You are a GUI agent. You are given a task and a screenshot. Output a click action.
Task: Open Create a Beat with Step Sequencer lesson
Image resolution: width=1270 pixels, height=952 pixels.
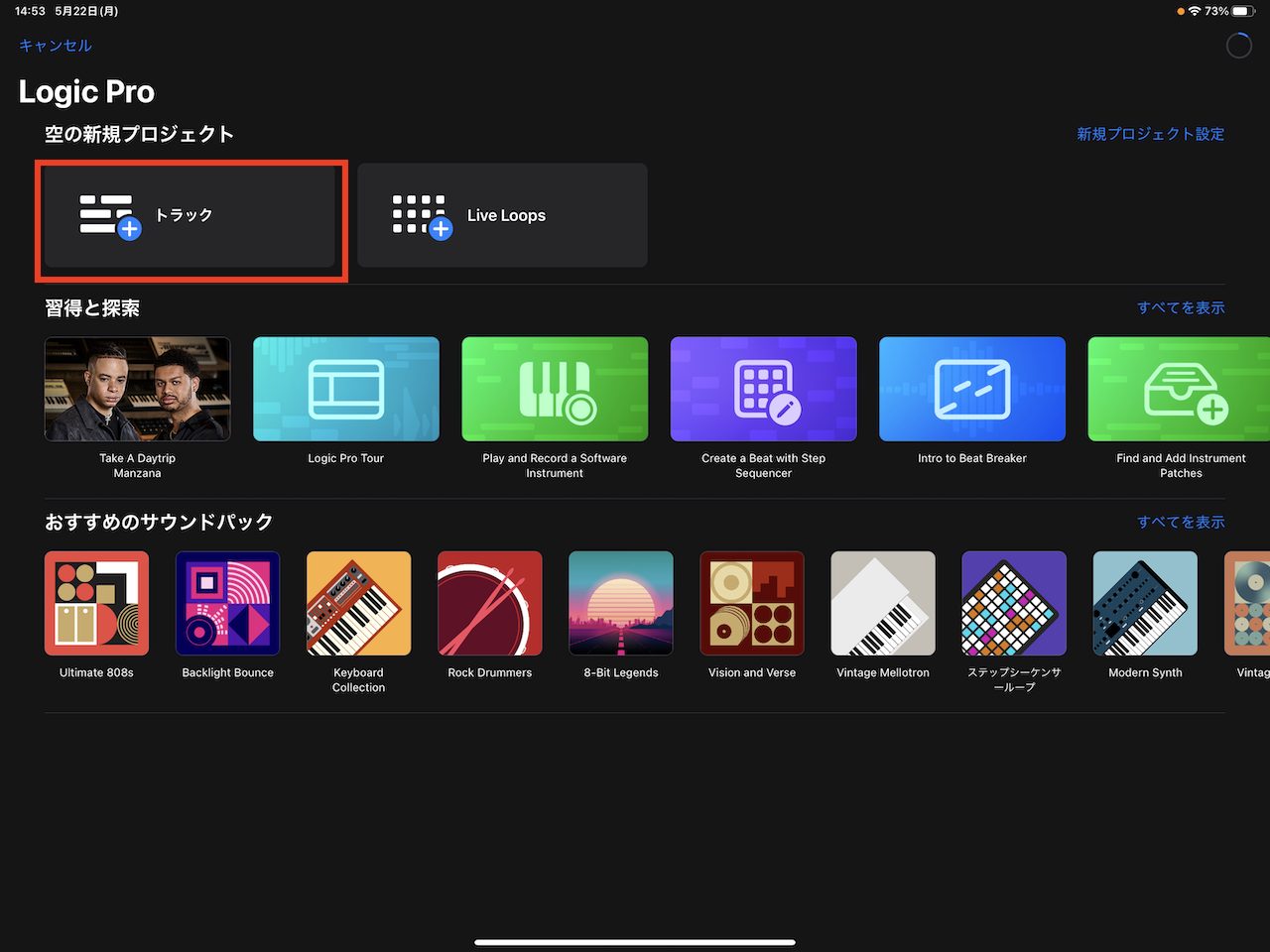tap(764, 389)
